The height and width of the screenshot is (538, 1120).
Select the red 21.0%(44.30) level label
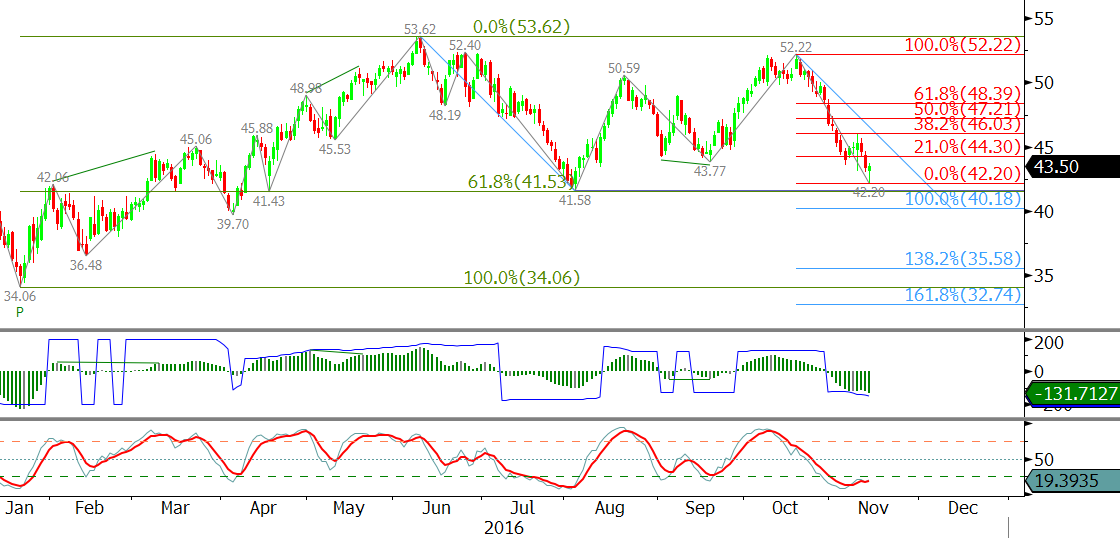point(966,146)
